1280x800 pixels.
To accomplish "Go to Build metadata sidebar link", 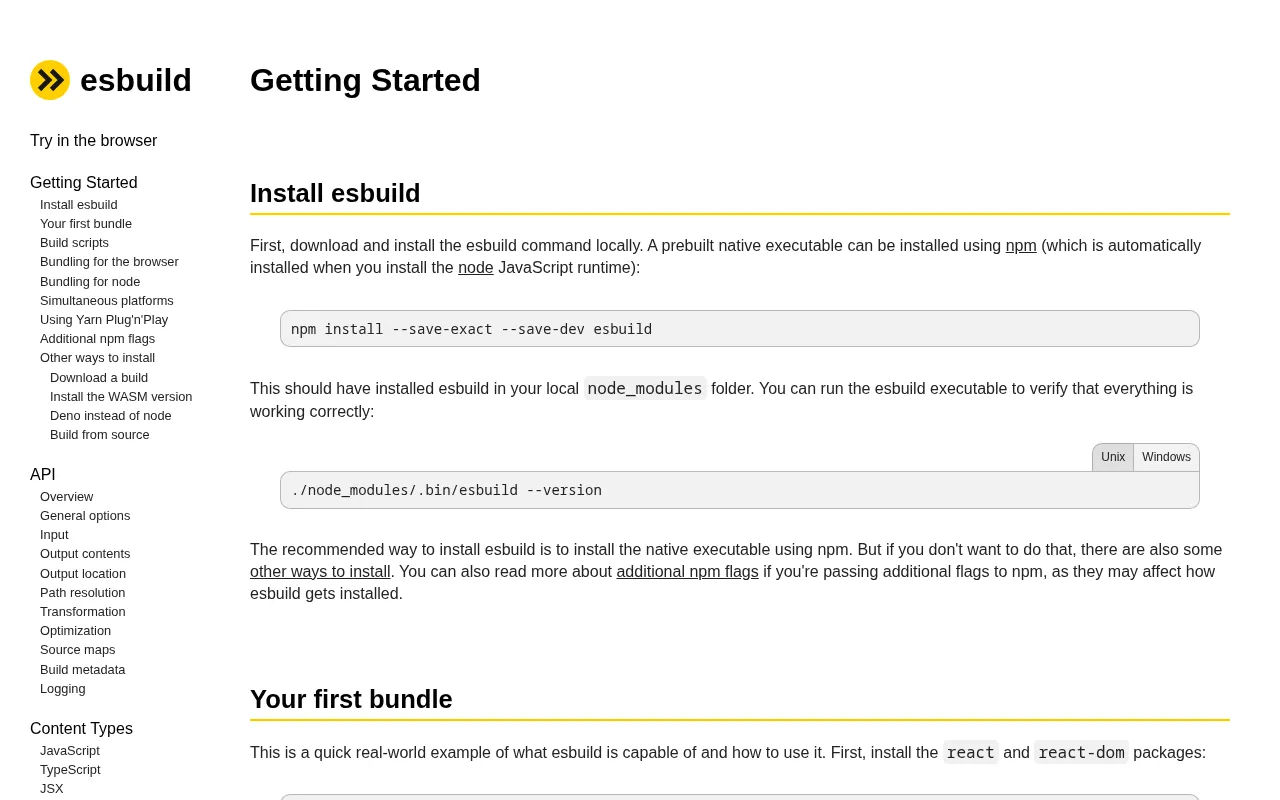I will tap(82, 670).
